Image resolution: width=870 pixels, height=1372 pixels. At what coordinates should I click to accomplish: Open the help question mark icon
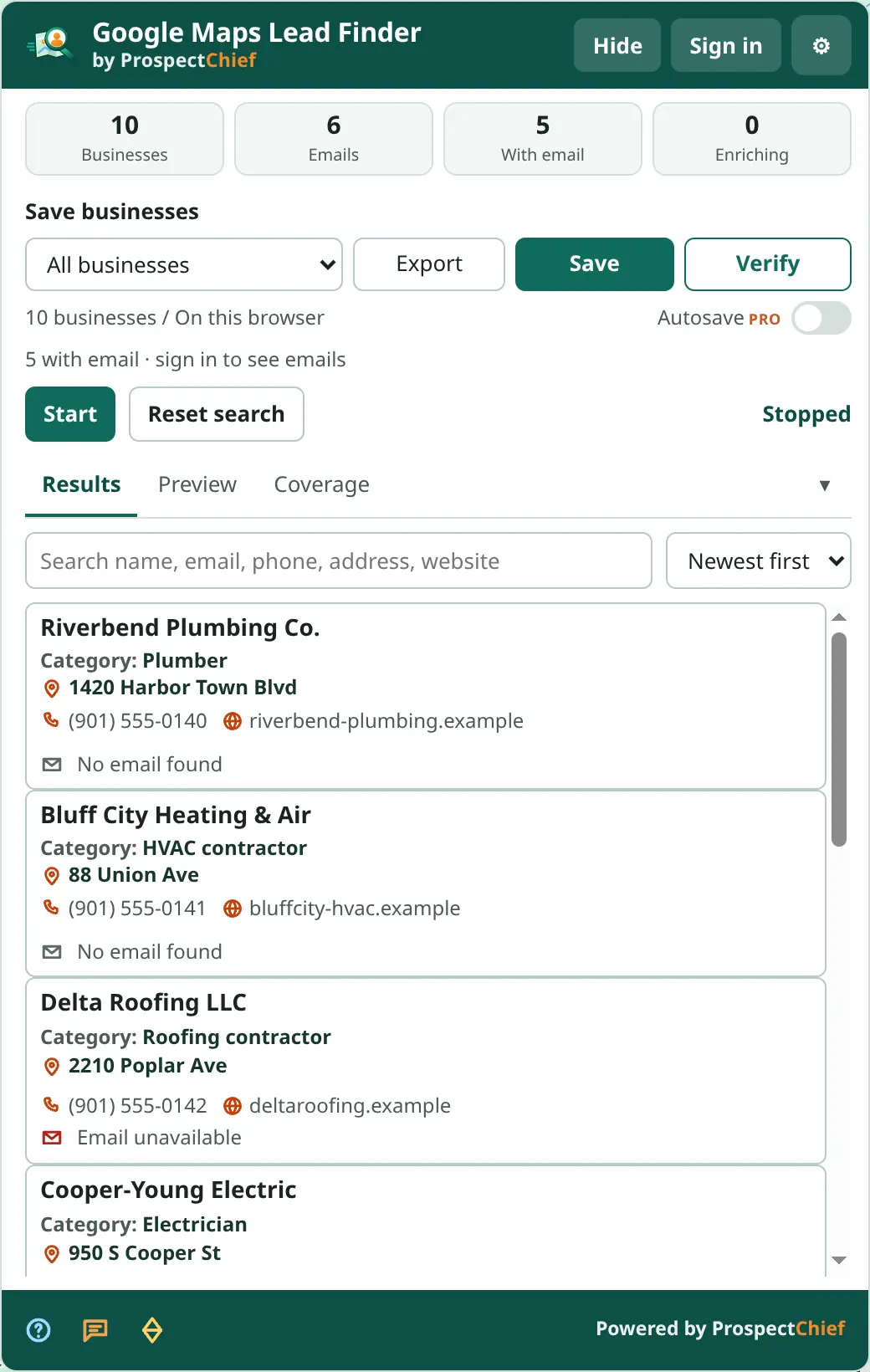(x=38, y=1329)
